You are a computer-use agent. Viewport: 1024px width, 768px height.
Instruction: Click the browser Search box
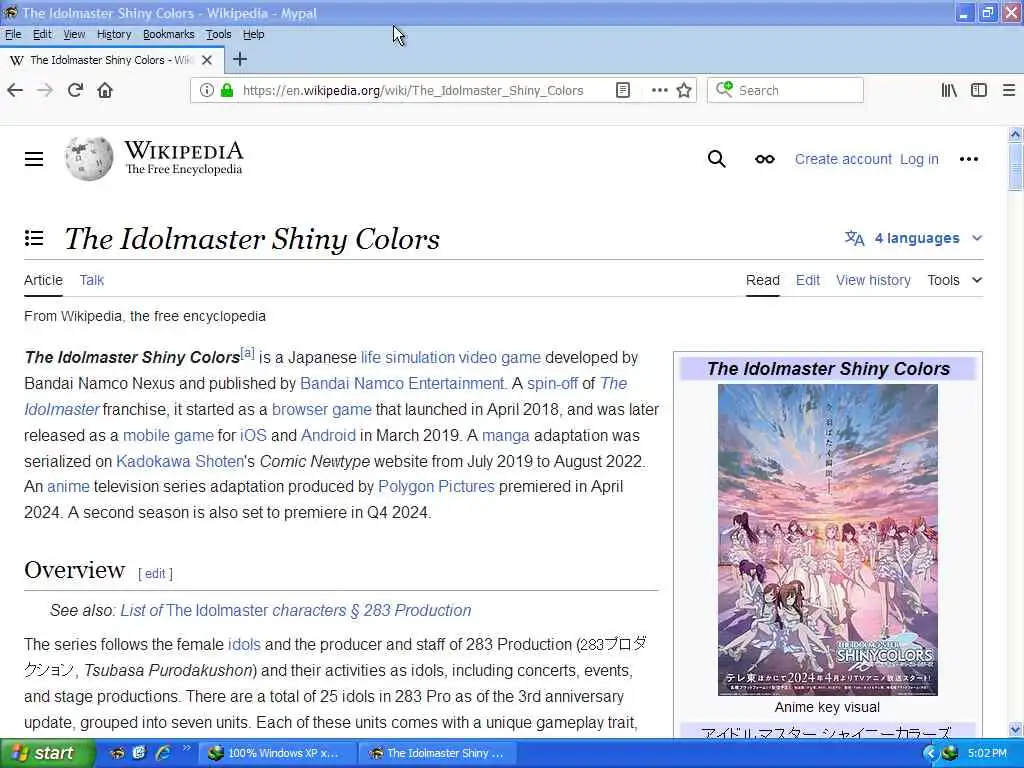pos(786,90)
